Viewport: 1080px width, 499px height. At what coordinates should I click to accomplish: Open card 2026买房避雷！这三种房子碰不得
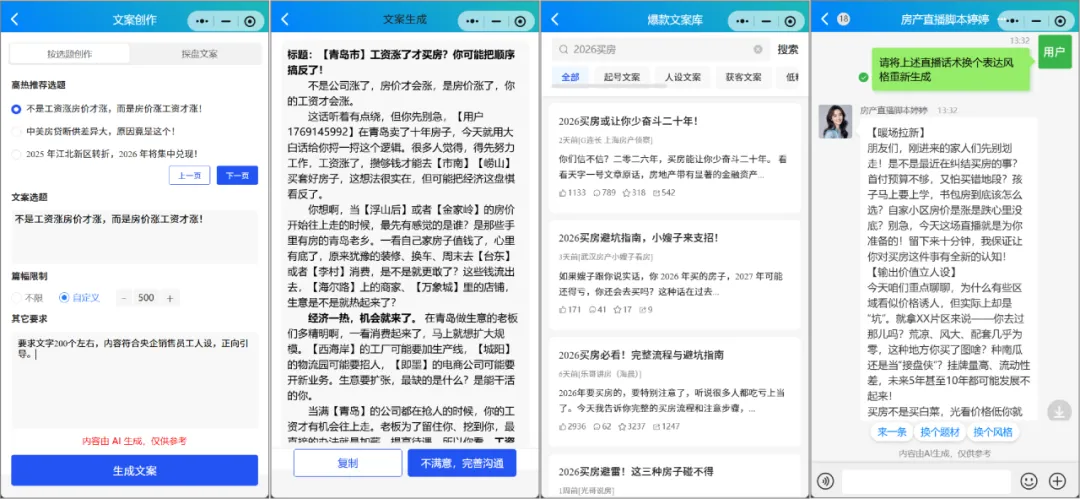tap(676, 476)
